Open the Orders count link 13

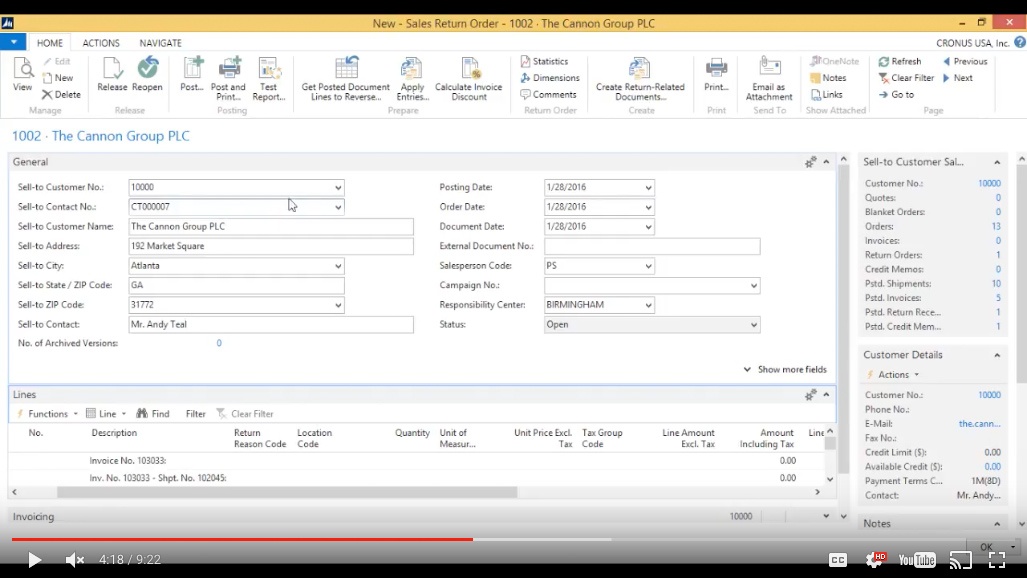(x=996, y=226)
